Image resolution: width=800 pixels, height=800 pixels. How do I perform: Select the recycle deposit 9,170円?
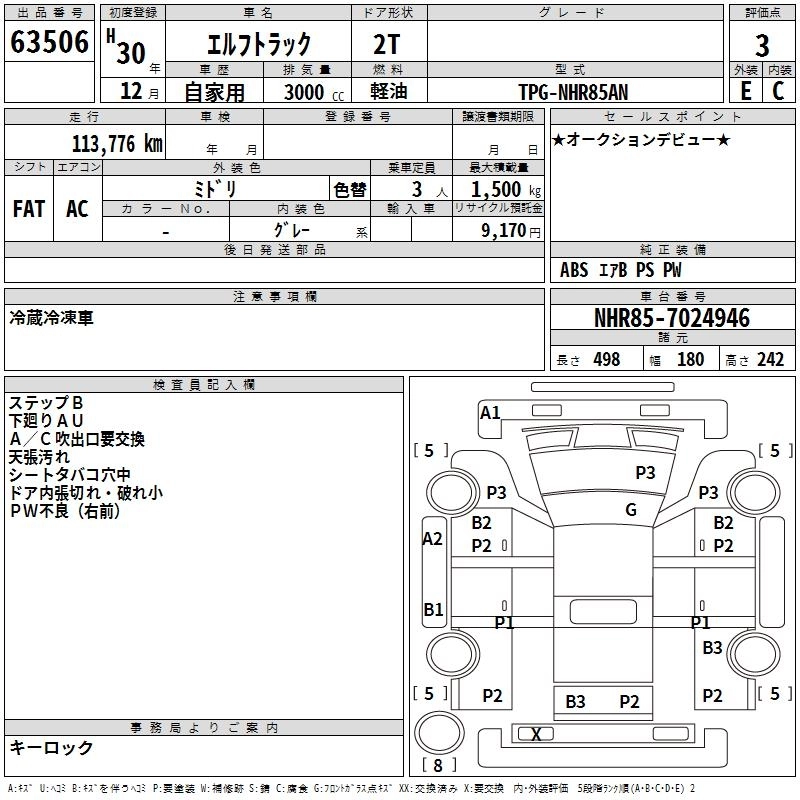click(x=511, y=231)
